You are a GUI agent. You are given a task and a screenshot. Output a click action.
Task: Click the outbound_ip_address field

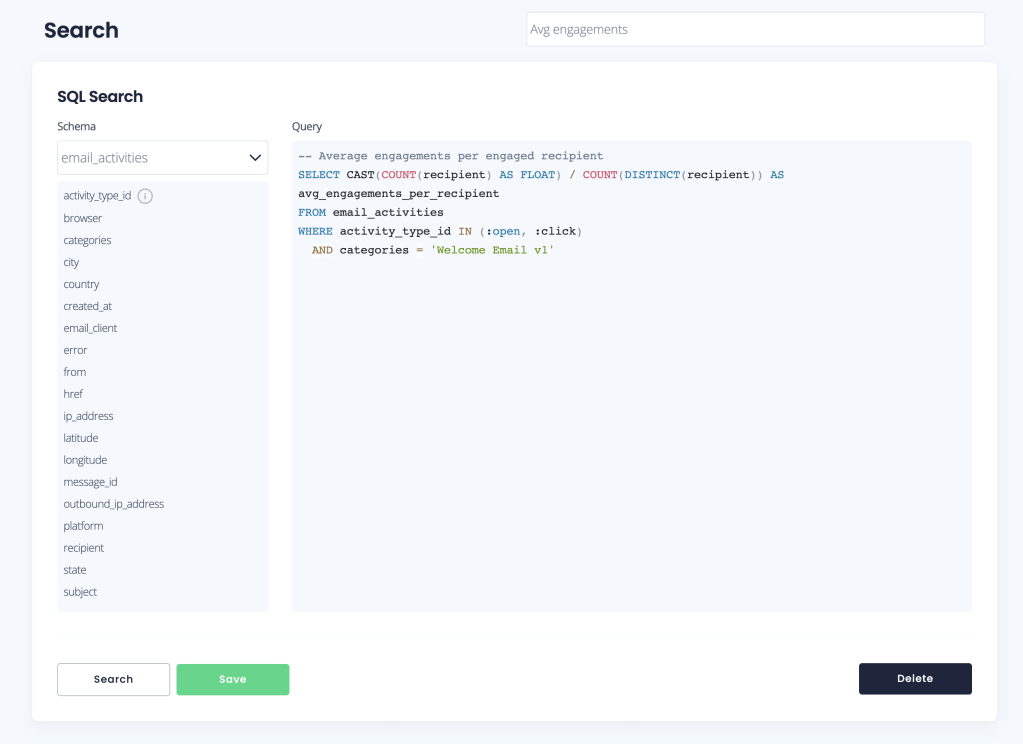[113, 504]
